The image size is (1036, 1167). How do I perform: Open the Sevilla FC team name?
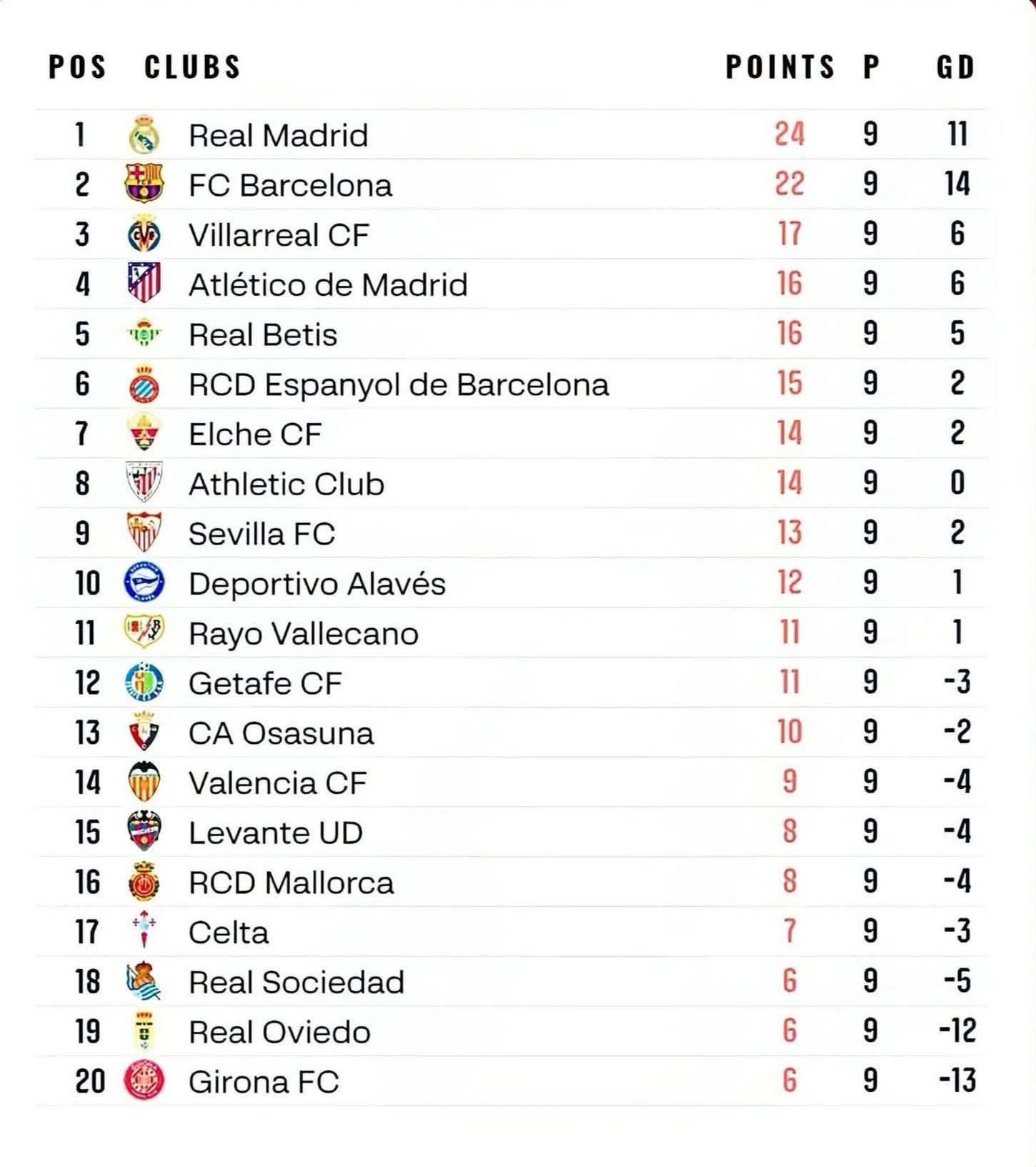point(262,534)
